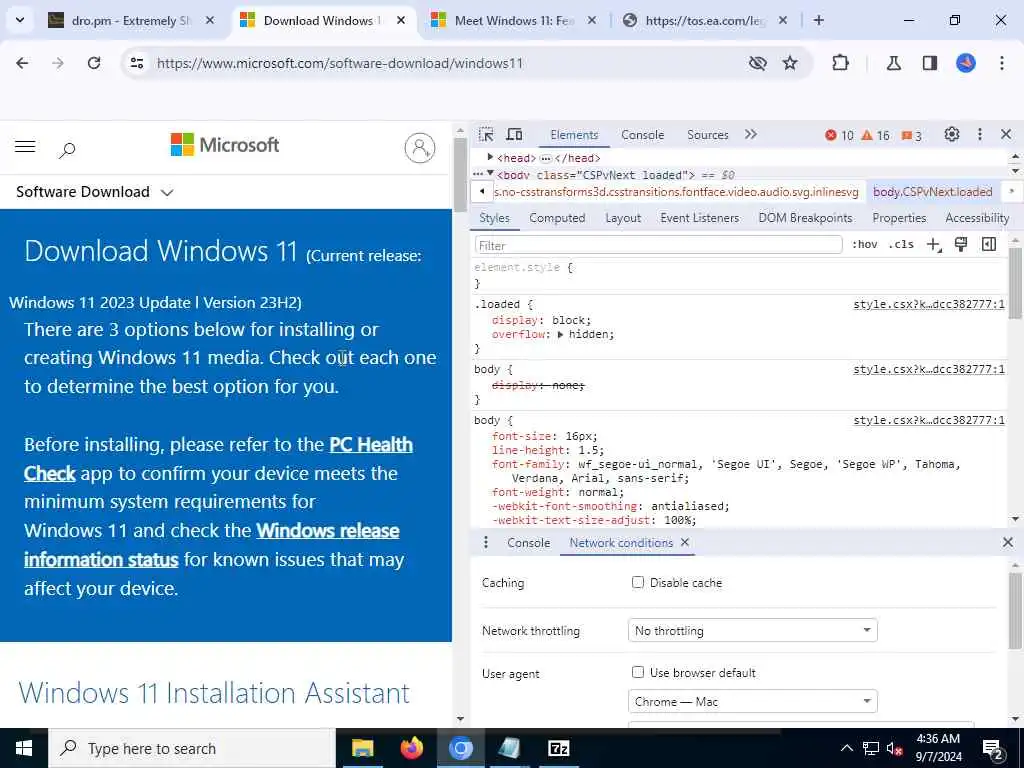The image size is (1024, 768).
Task: Select the inspect element picker icon
Action: pos(486,135)
